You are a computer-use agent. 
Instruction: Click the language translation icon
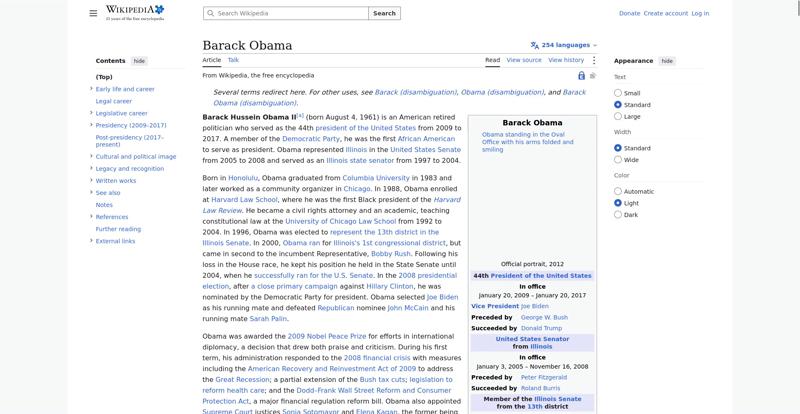coord(535,45)
